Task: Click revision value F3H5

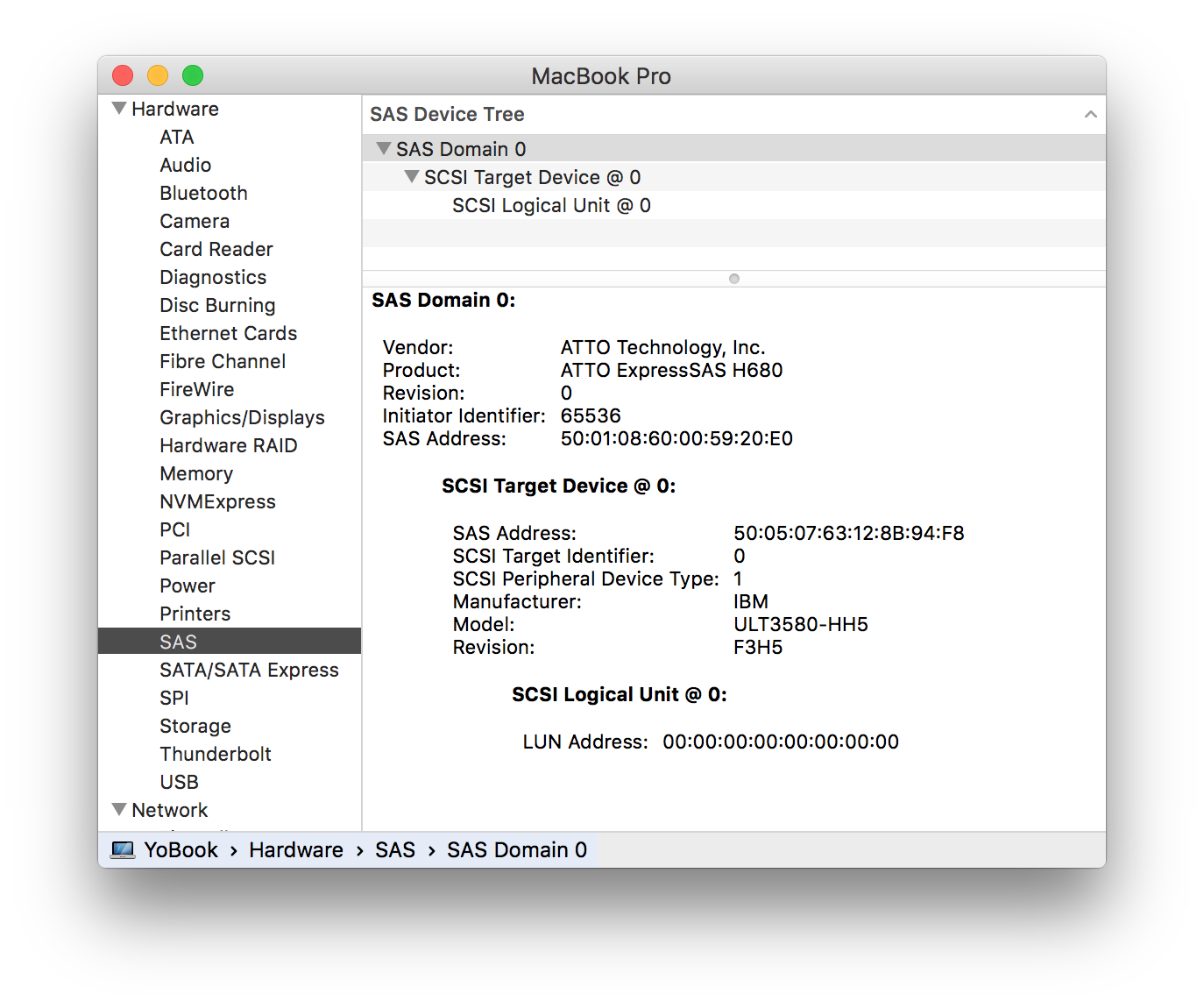Action: point(758,647)
